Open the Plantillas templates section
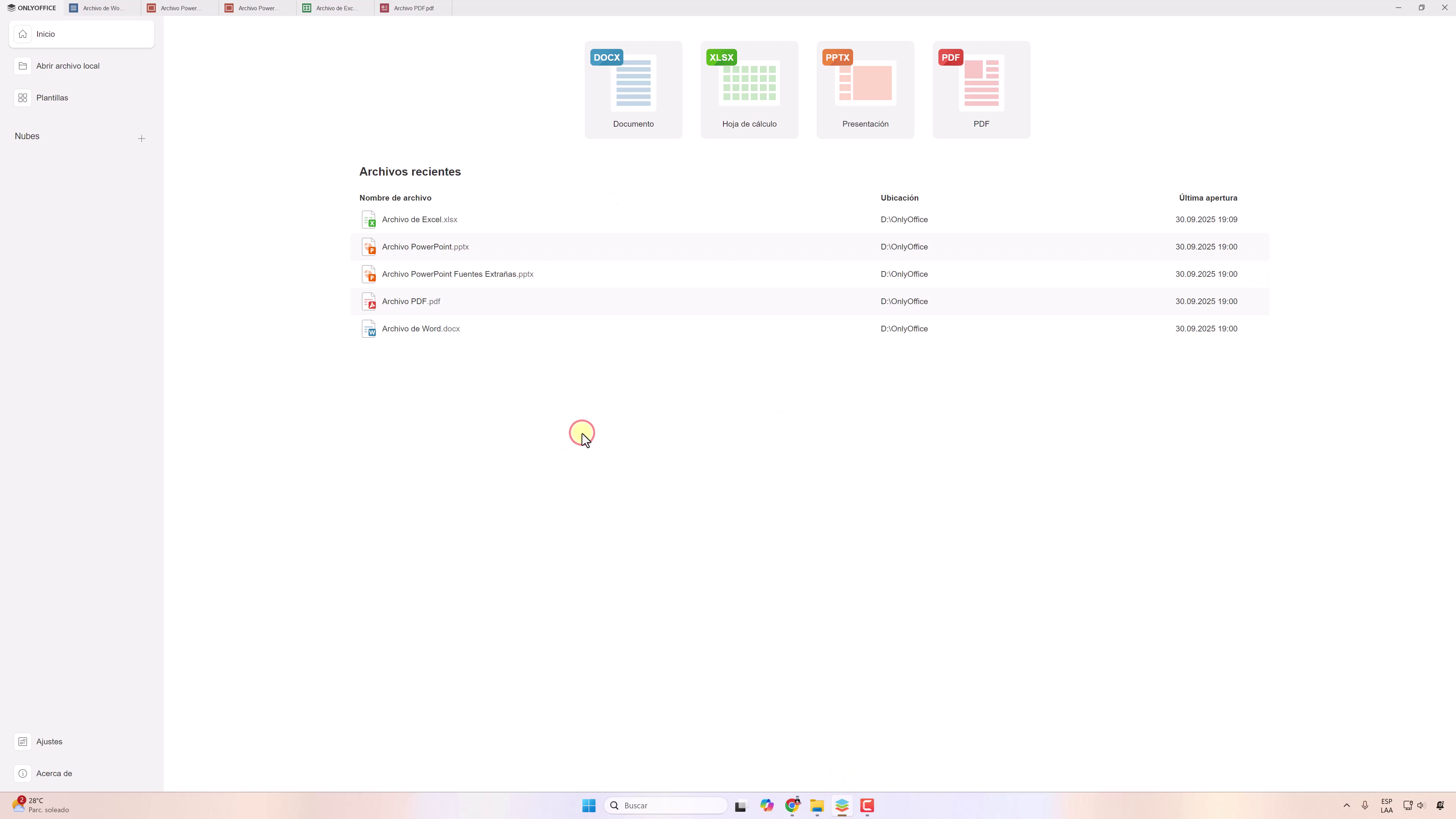 52,98
